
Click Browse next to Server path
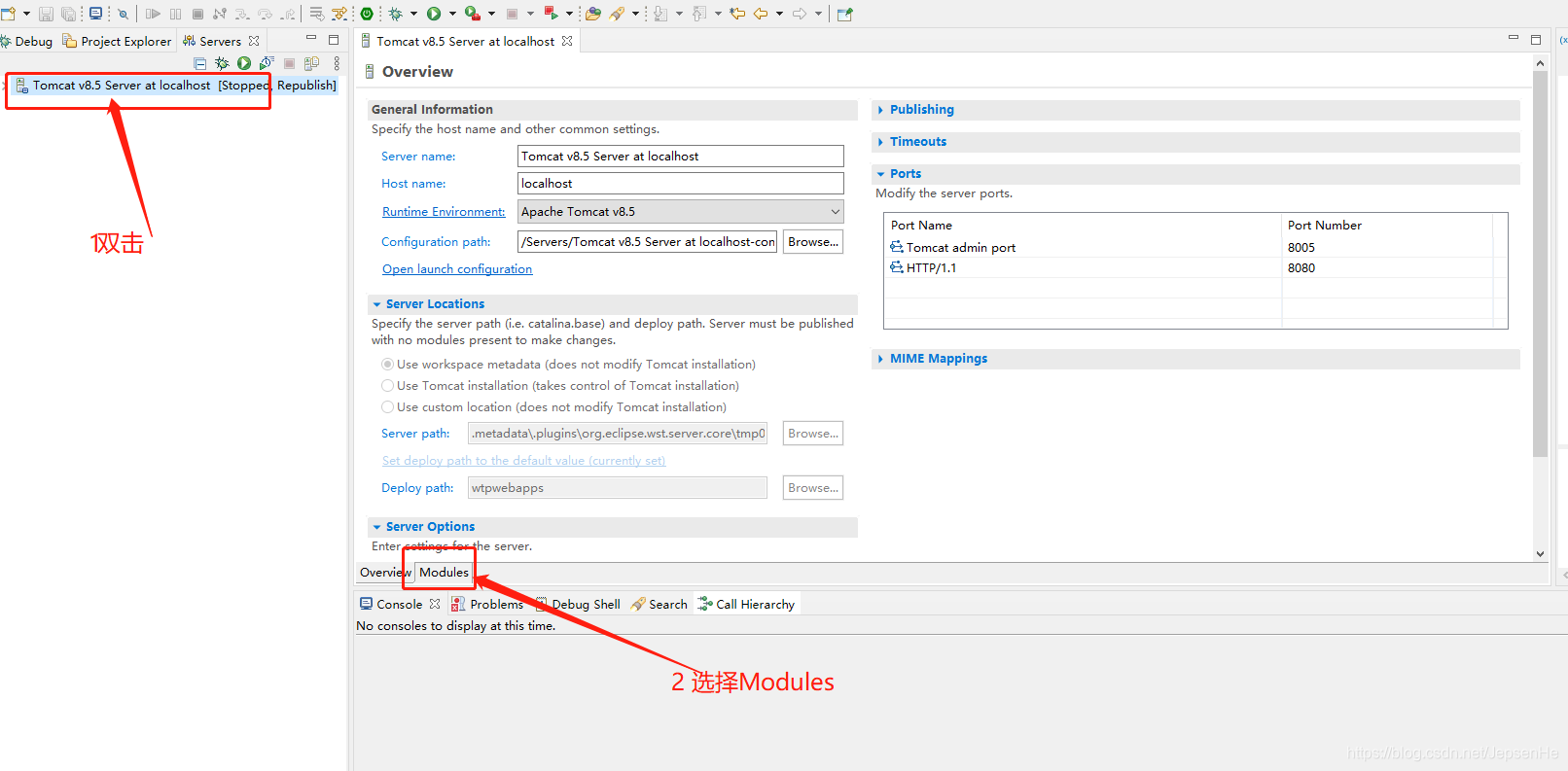coord(813,434)
